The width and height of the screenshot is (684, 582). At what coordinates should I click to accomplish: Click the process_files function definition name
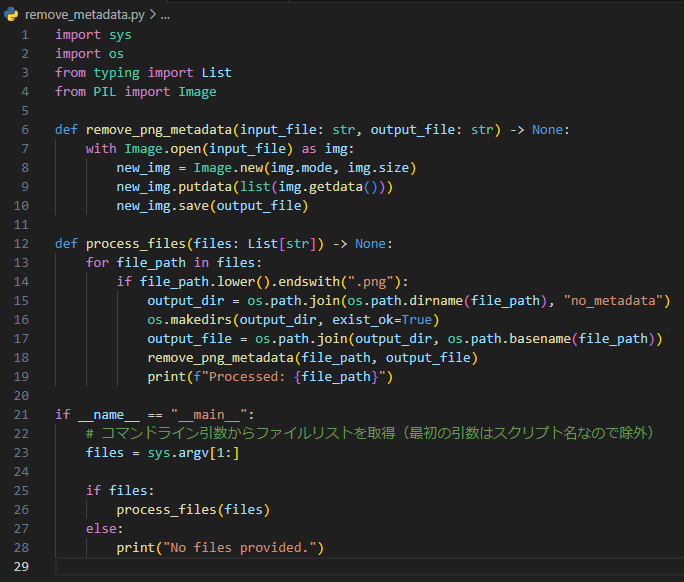pyautogui.click(x=136, y=243)
